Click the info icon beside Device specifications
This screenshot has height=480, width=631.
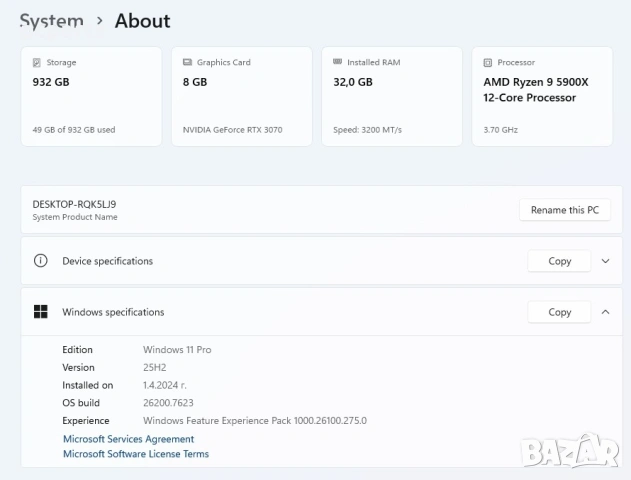click(x=41, y=261)
